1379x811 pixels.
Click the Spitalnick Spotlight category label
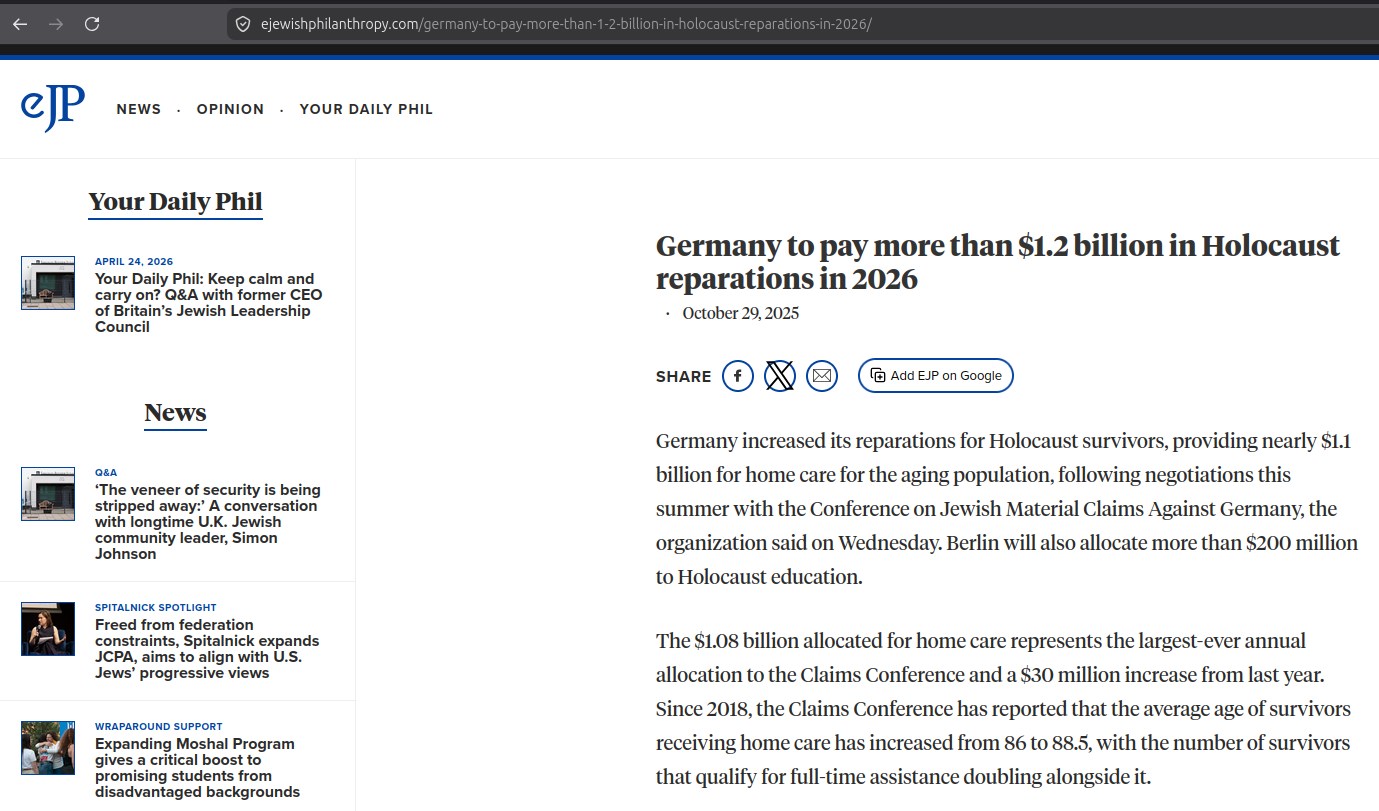point(156,607)
